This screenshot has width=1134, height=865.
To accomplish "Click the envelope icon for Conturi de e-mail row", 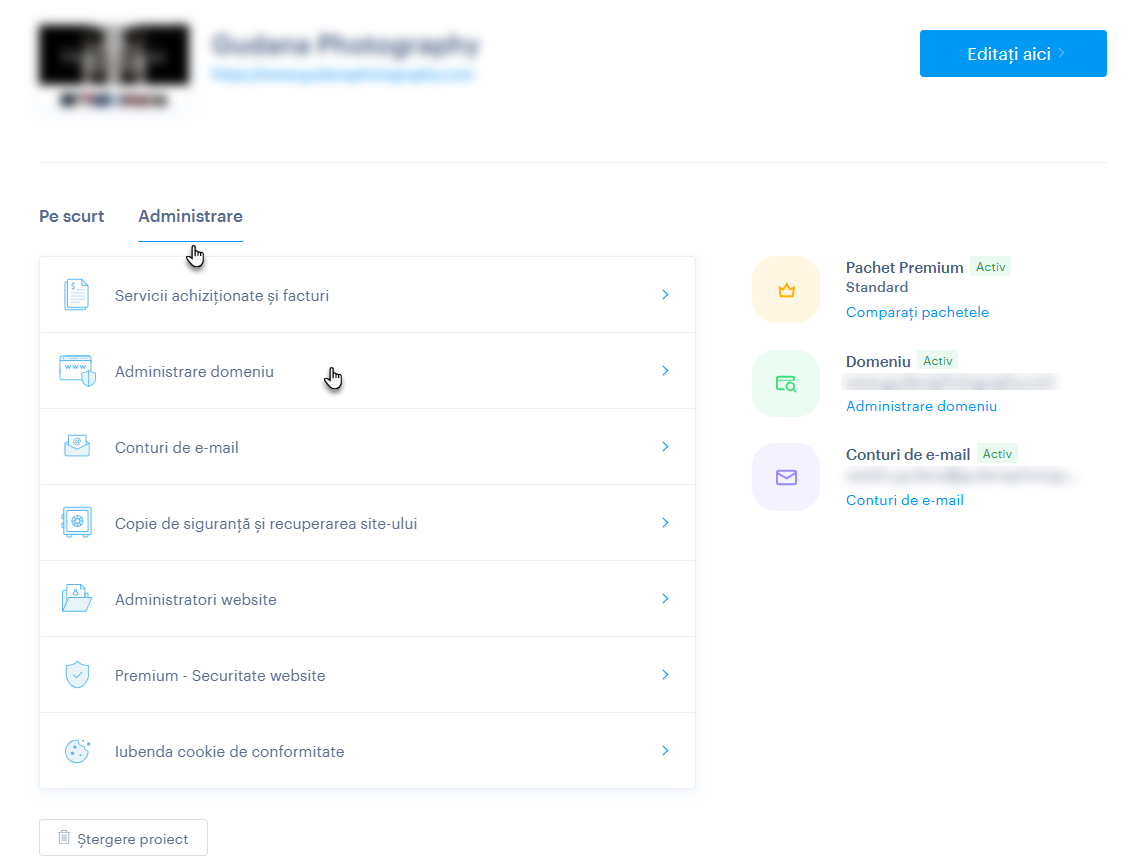I will (x=77, y=446).
